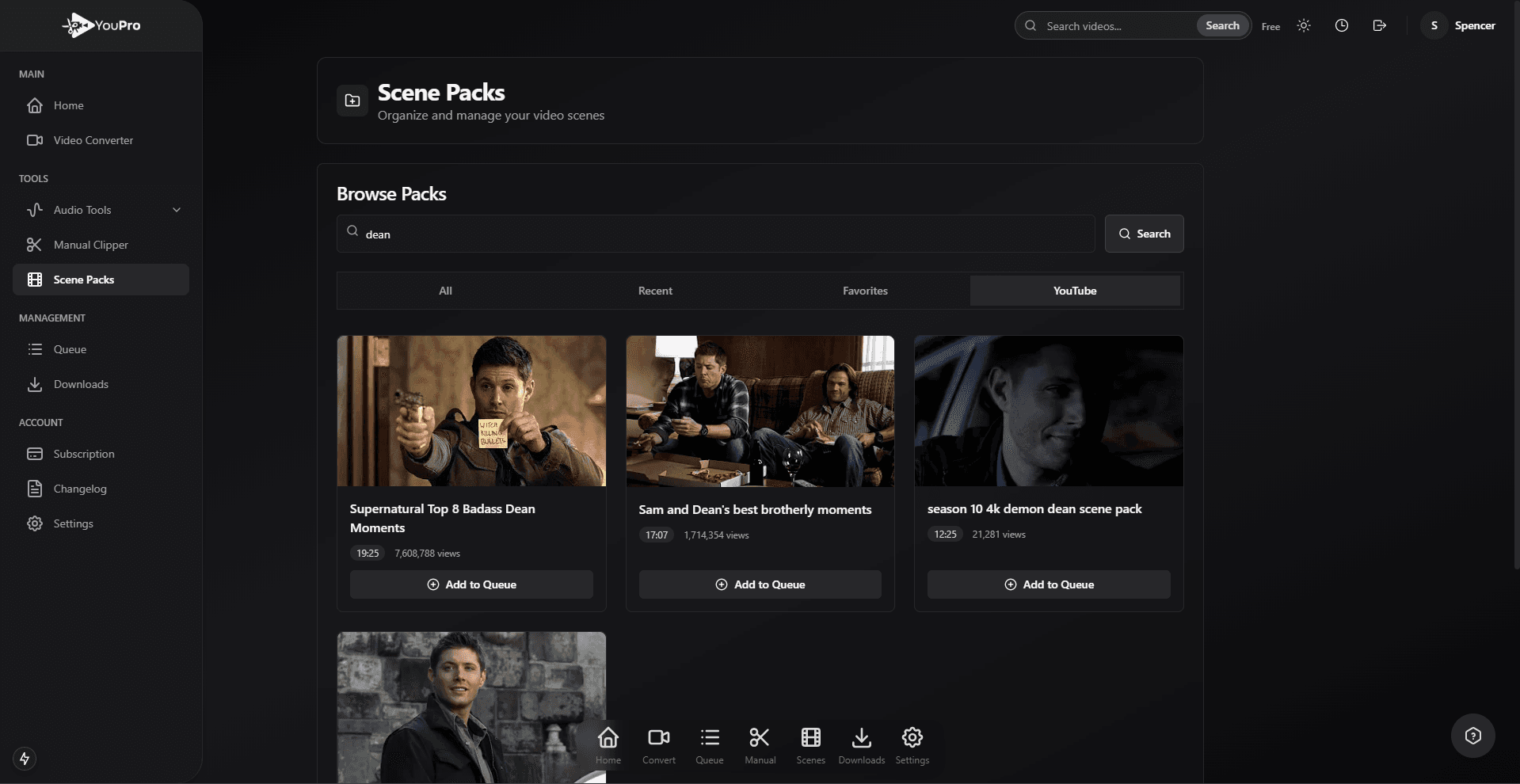Open the Video Converter sidebar item
This screenshot has height=784, width=1520.
101,140
